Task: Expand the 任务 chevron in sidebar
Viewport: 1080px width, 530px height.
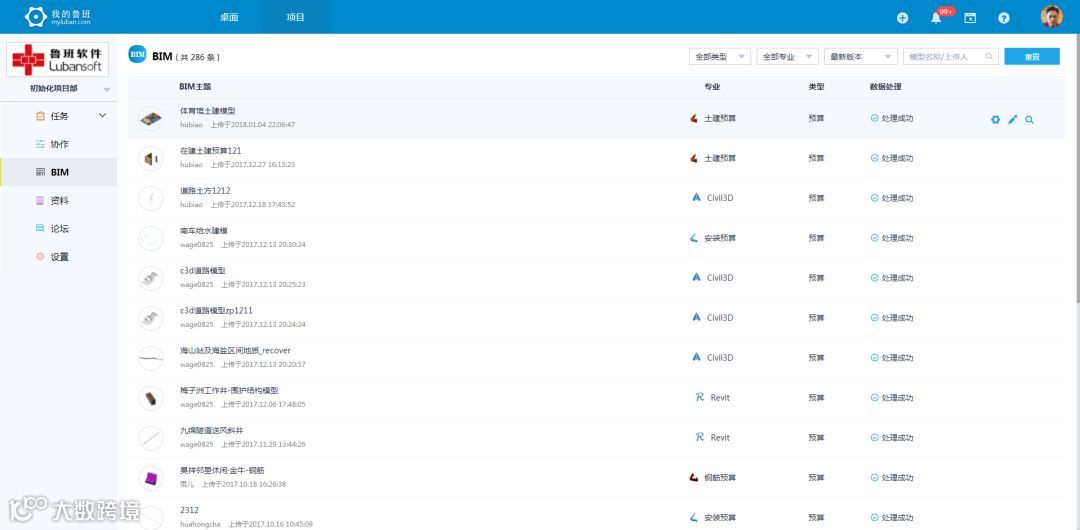Action: pyautogui.click(x=103, y=116)
